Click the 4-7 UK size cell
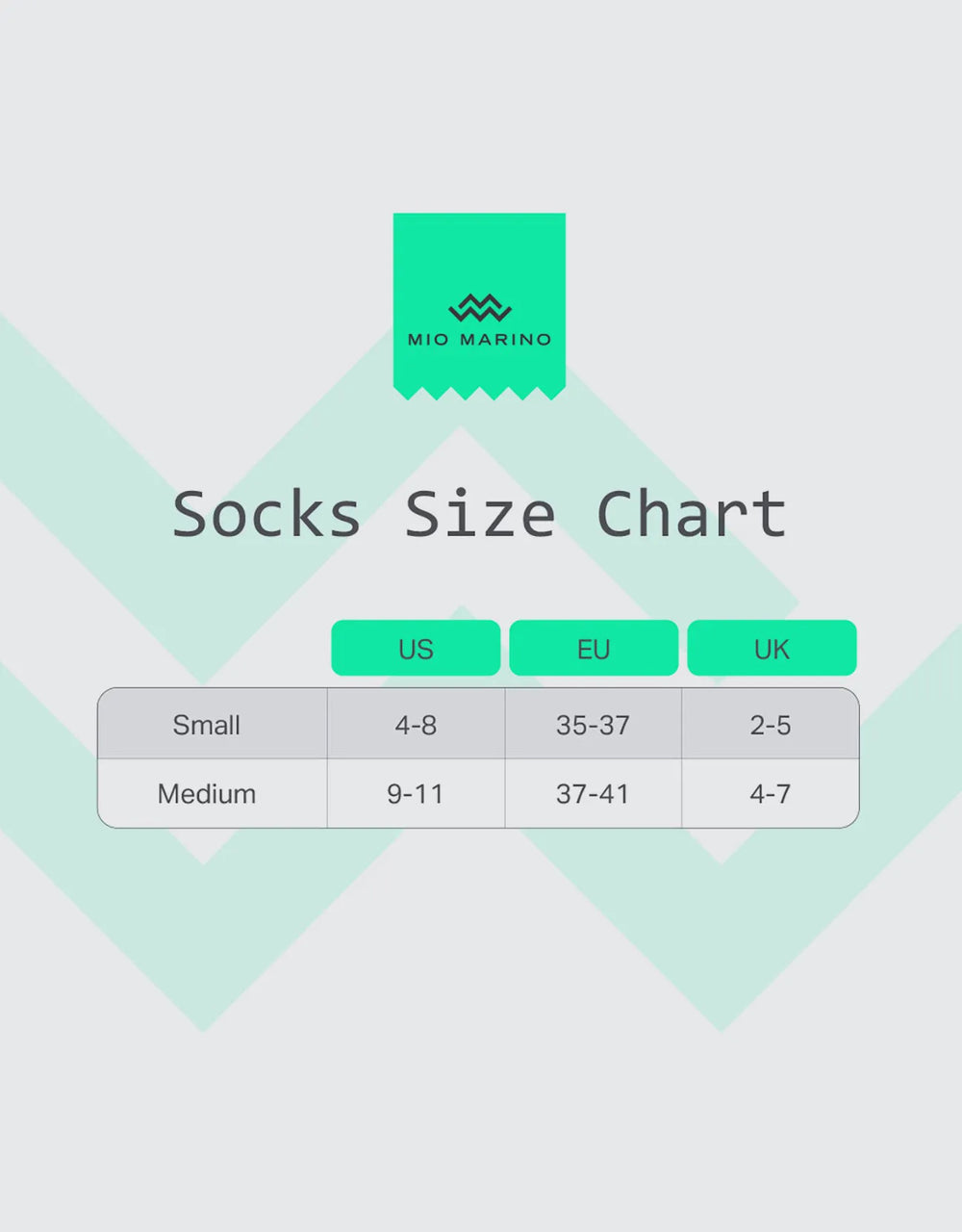The height and width of the screenshot is (1232, 962). 771,794
